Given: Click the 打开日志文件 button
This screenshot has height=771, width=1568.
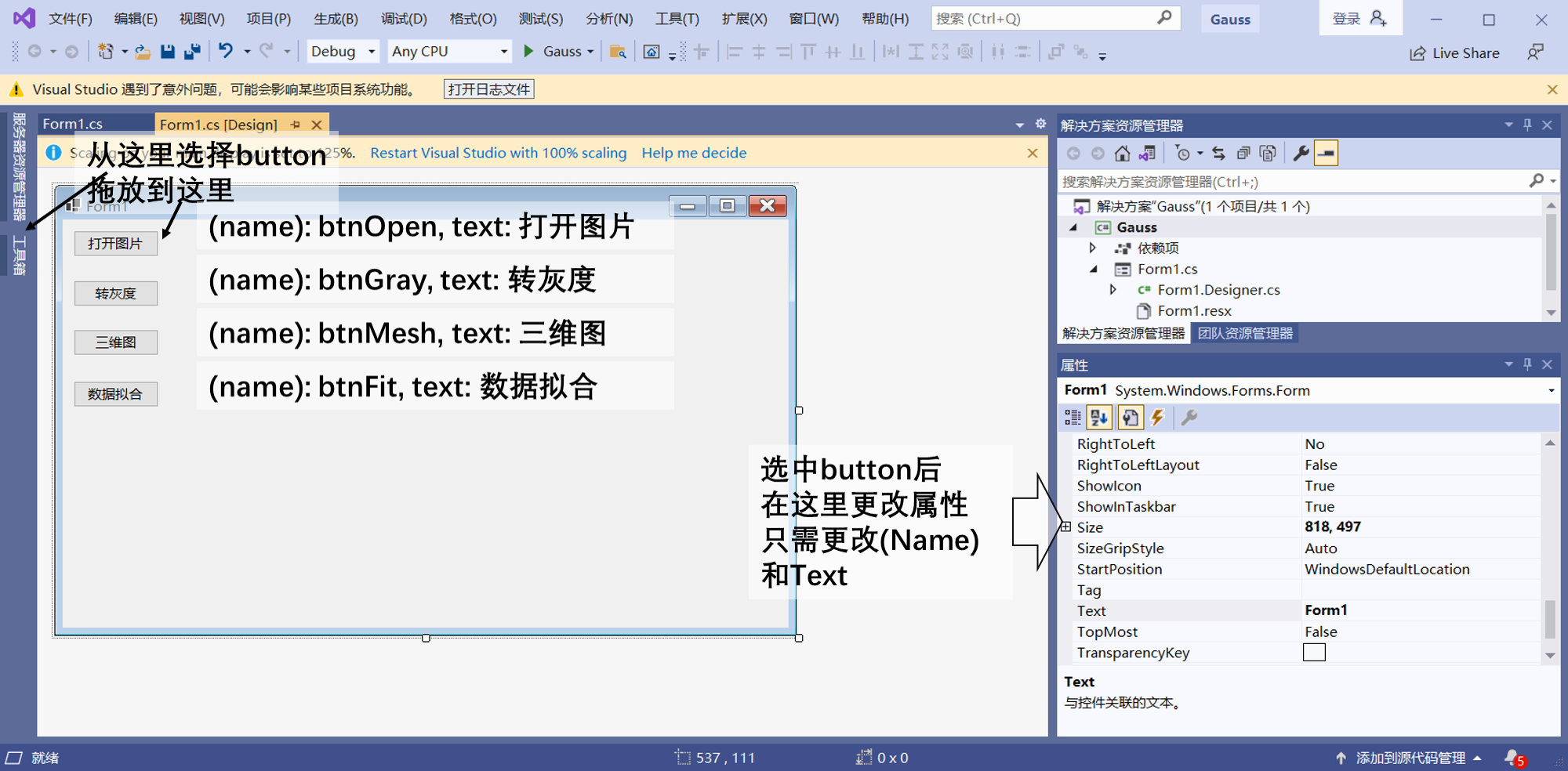Looking at the screenshot, I should [489, 89].
